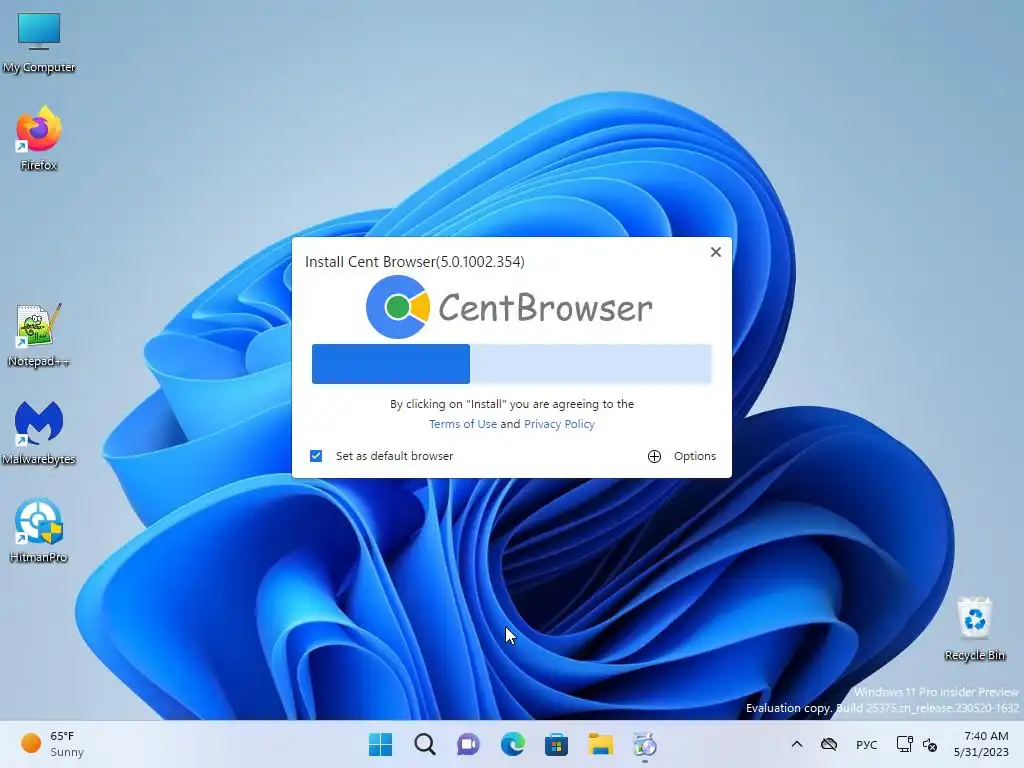Close the Cent Browser installer dialog
The width and height of the screenshot is (1024, 768).
click(x=716, y=252)
